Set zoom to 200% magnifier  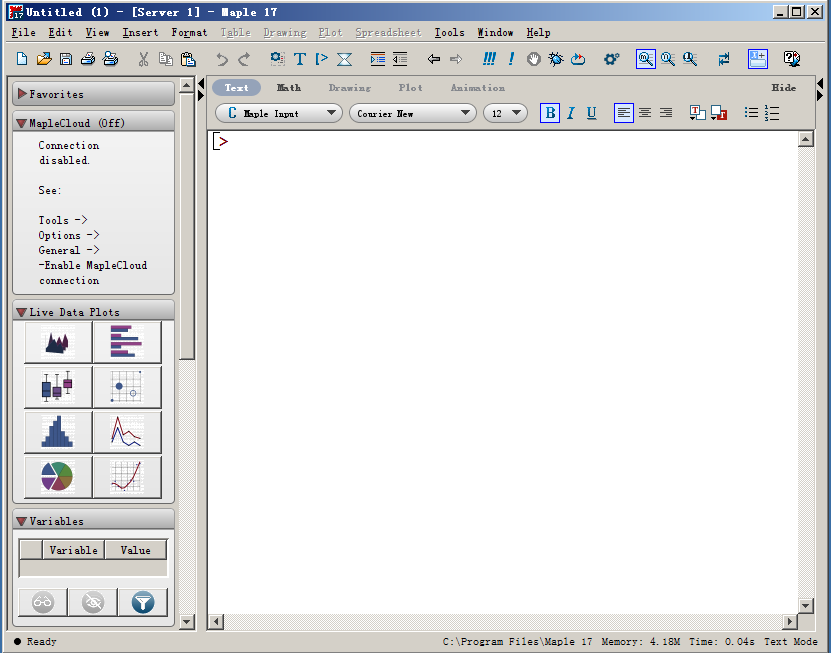coord(690,59)
